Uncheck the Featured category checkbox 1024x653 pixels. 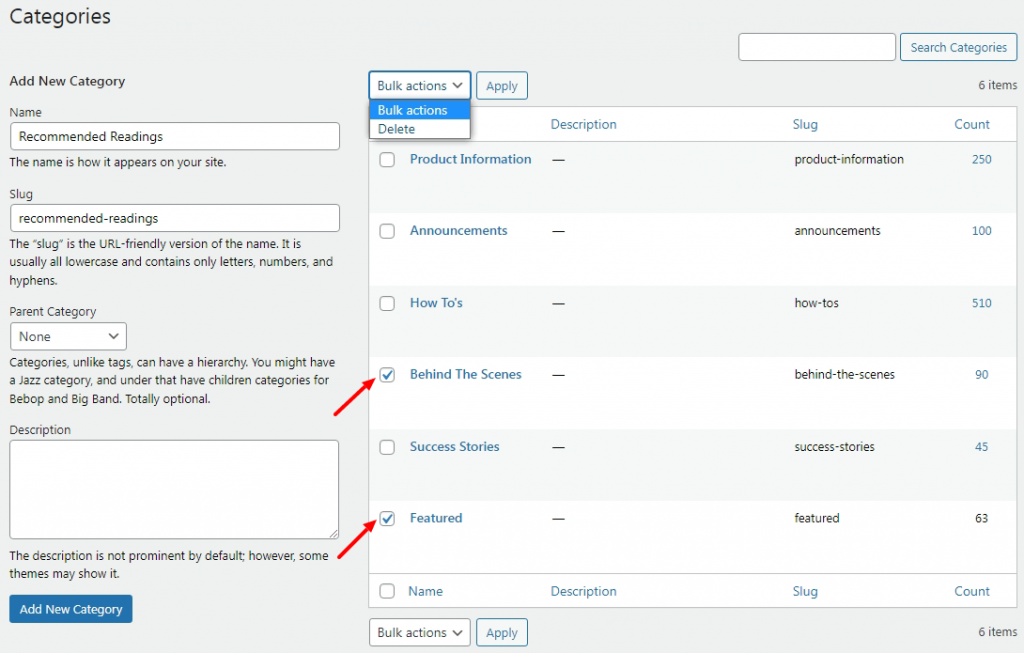pyautogui.click(x=387, y=519)
